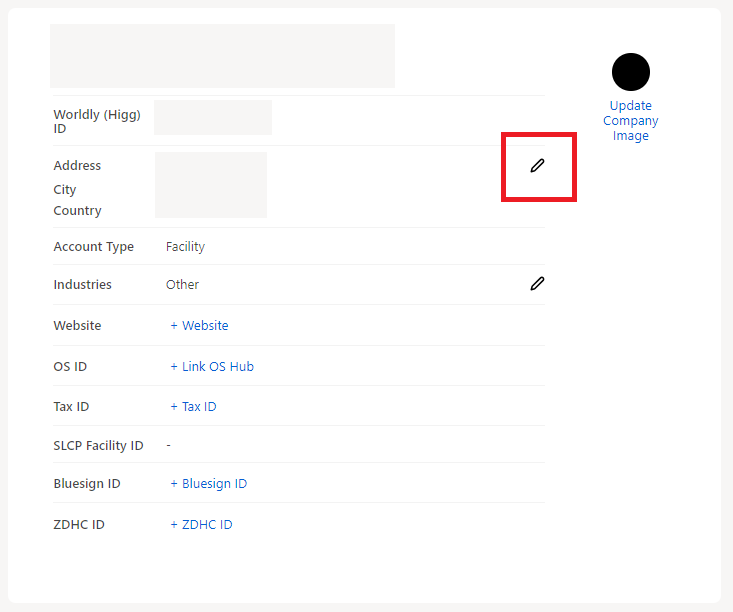This screenshot has height=612, width=733.
Task: Open Update Company Image link
Action: click(631, 121)
